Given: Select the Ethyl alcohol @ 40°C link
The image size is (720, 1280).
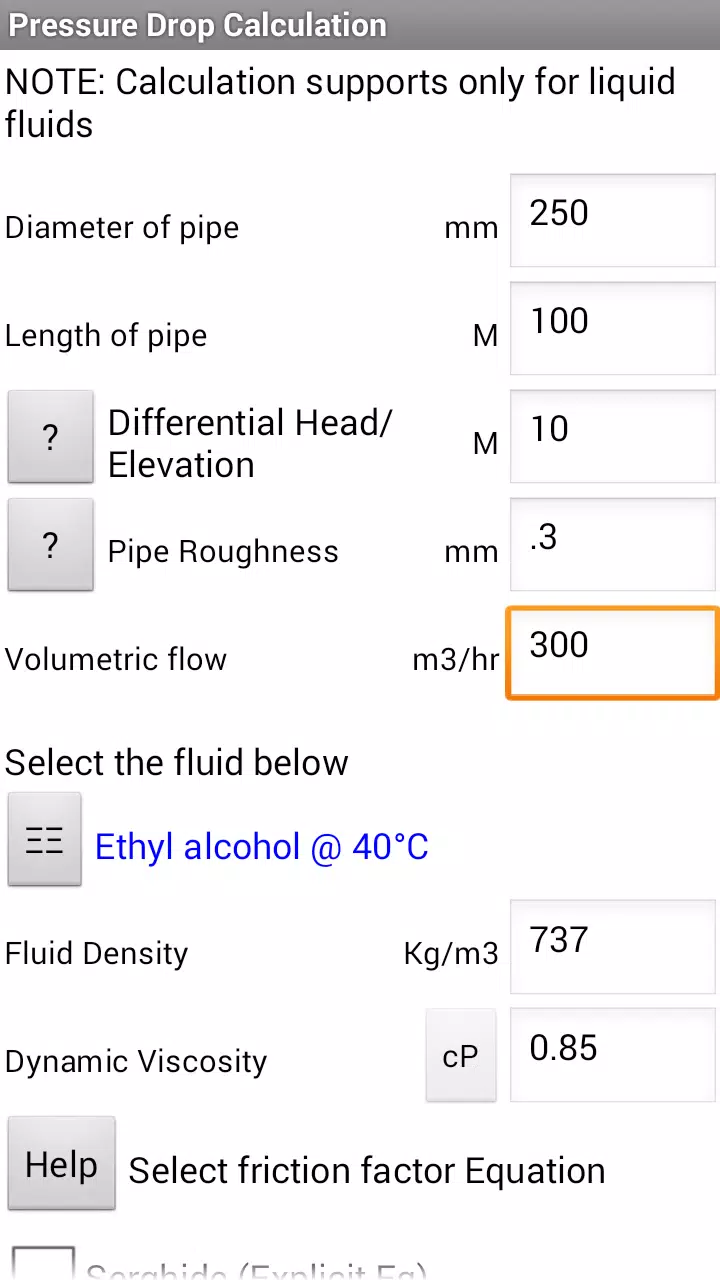Looking at the screenshot, I should (262, 847).
